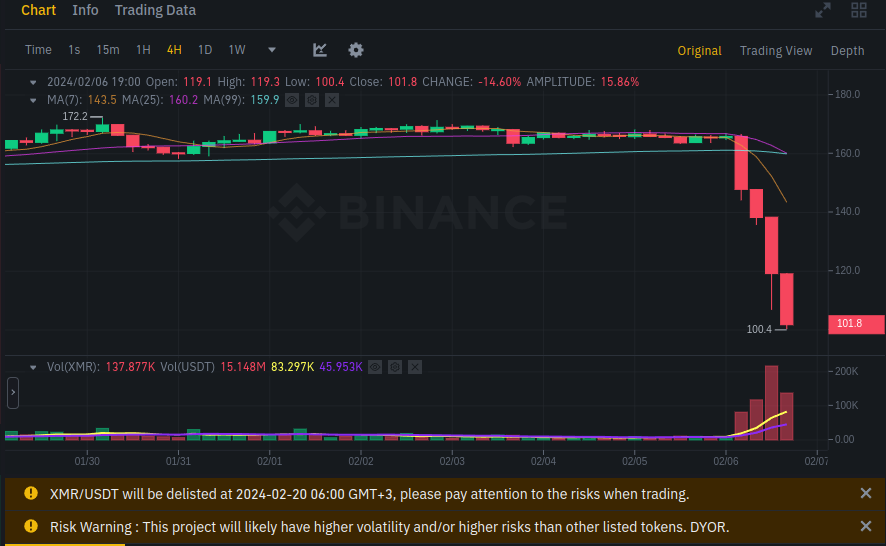The image size is (886, 546).
Task: Select the 1D interval
Action: pos(205,50)
